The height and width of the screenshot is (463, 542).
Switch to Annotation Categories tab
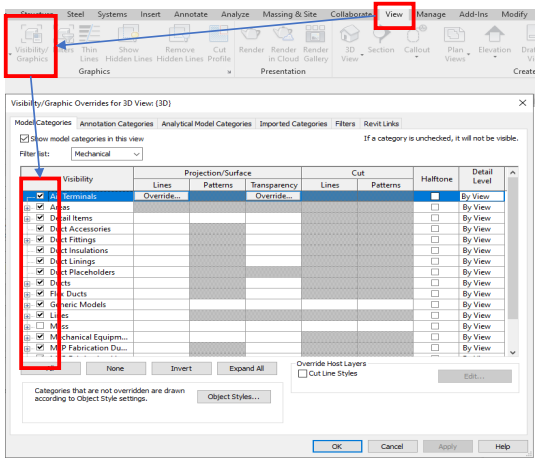pos(116,123)
